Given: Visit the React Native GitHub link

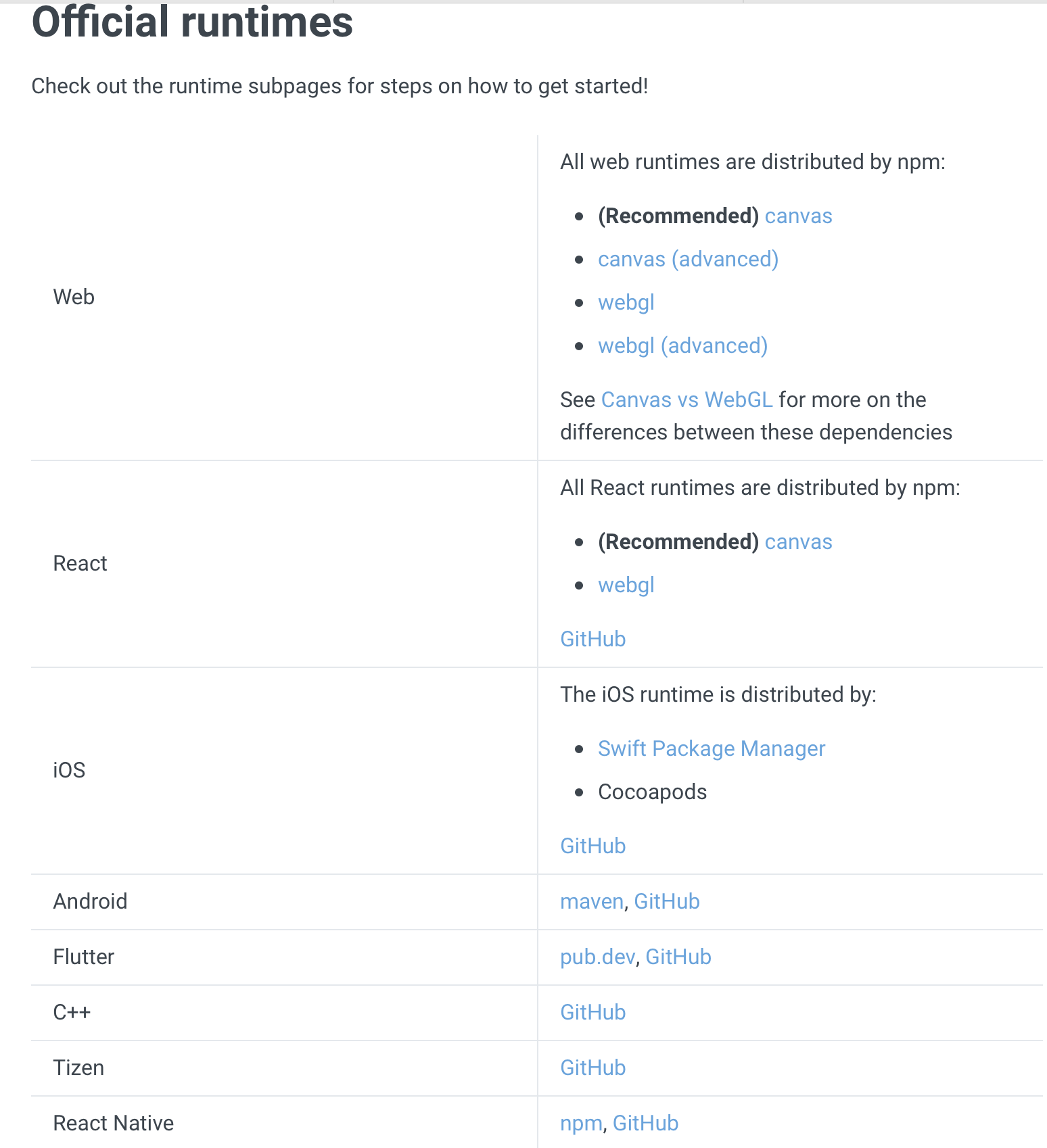Looking at the screenshot, I should point(645,1123).
